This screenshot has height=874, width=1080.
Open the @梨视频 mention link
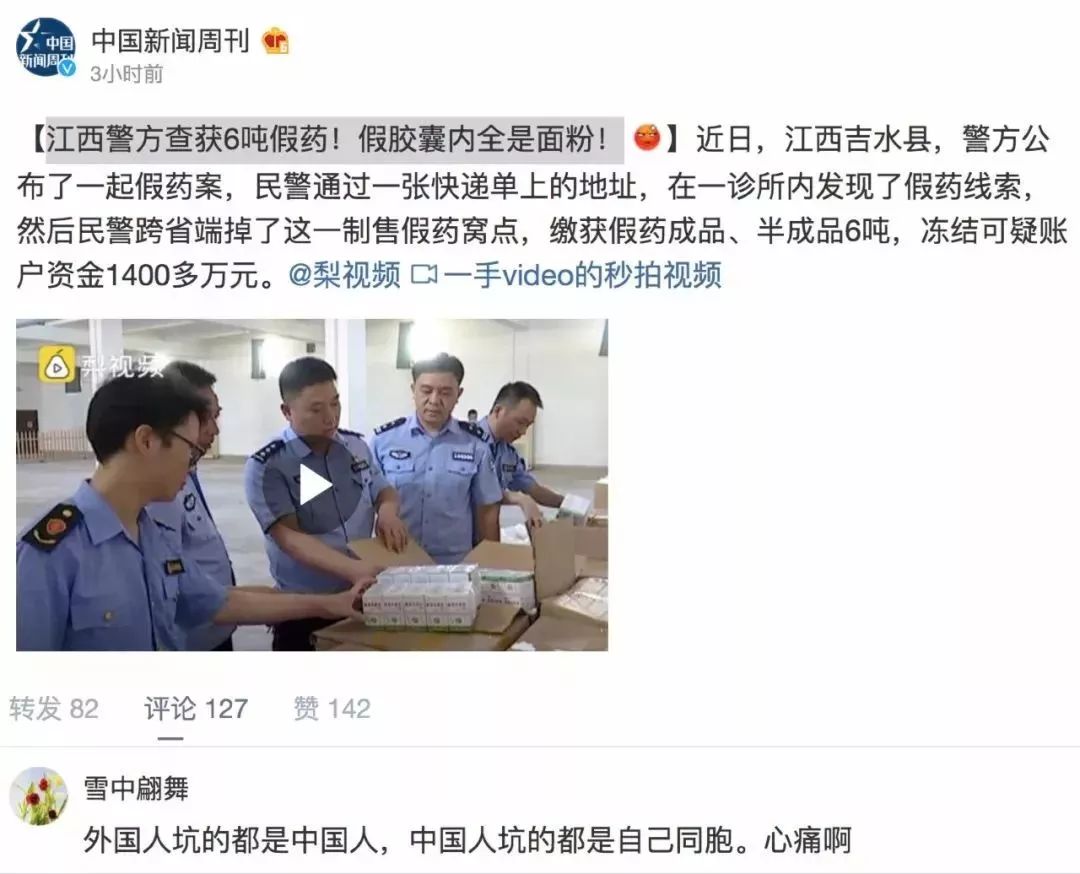pyautogui.click(x=344, y=275)
